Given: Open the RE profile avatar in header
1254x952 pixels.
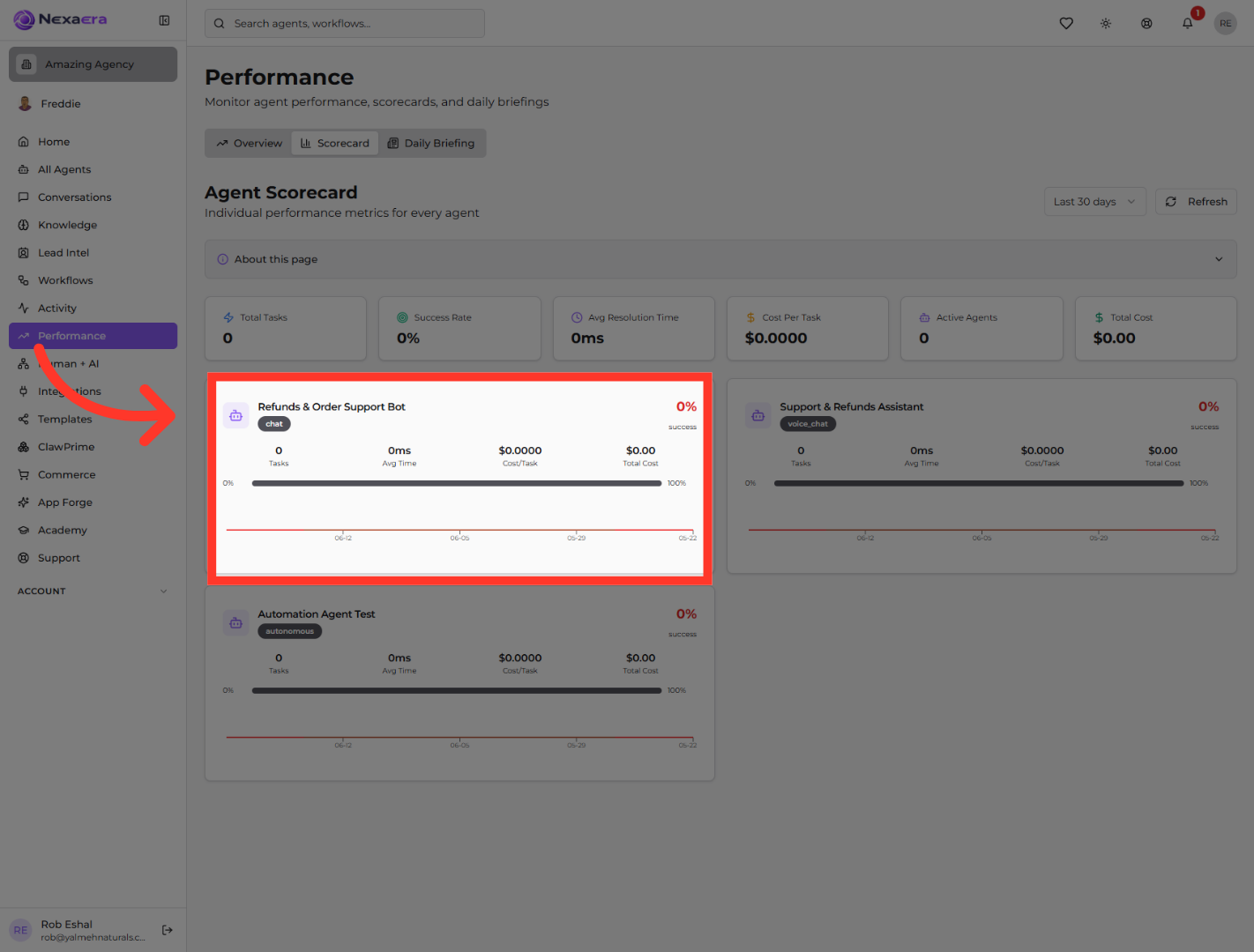Looking at the screenshot, I should [x=1226, y=24].
